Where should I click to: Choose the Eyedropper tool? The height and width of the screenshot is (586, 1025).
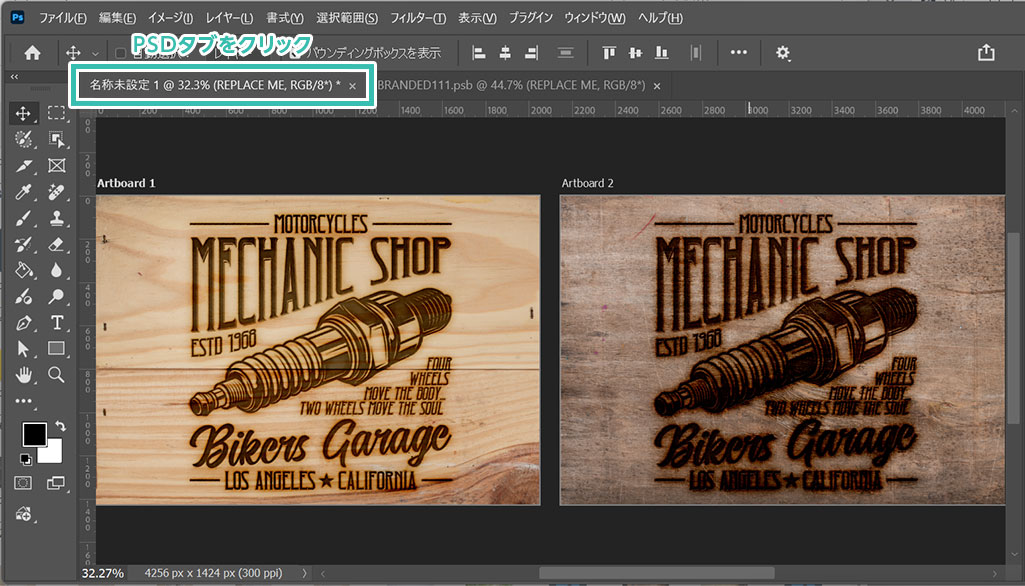coord(25,192)
